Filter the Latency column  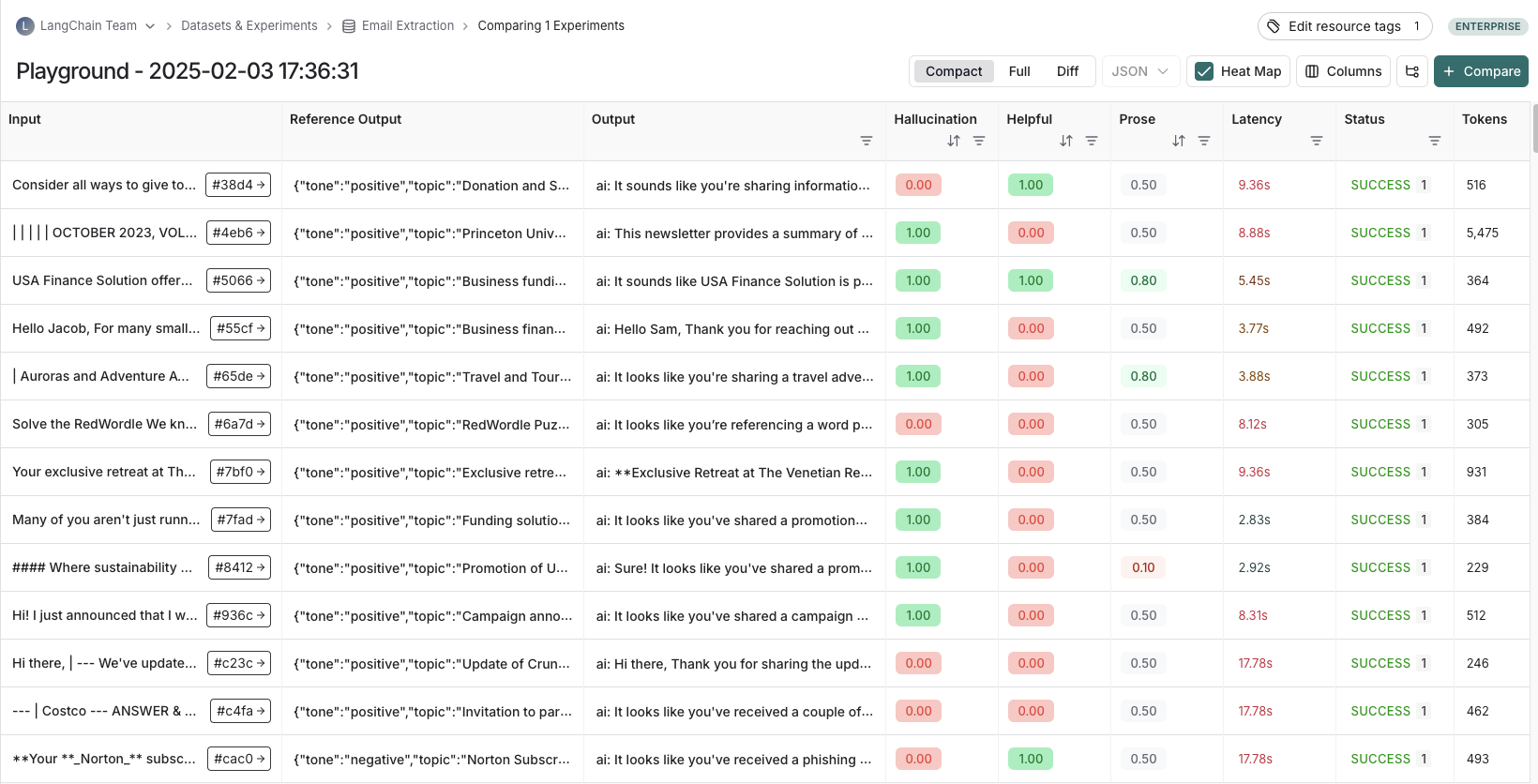coord(1317,141)
